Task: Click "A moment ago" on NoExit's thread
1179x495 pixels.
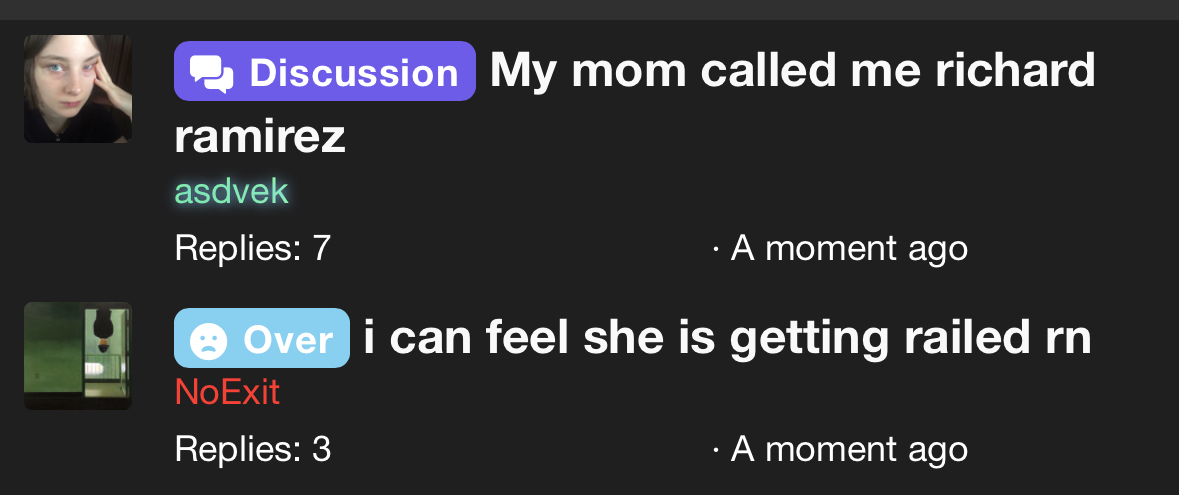Action: (849, 448)
